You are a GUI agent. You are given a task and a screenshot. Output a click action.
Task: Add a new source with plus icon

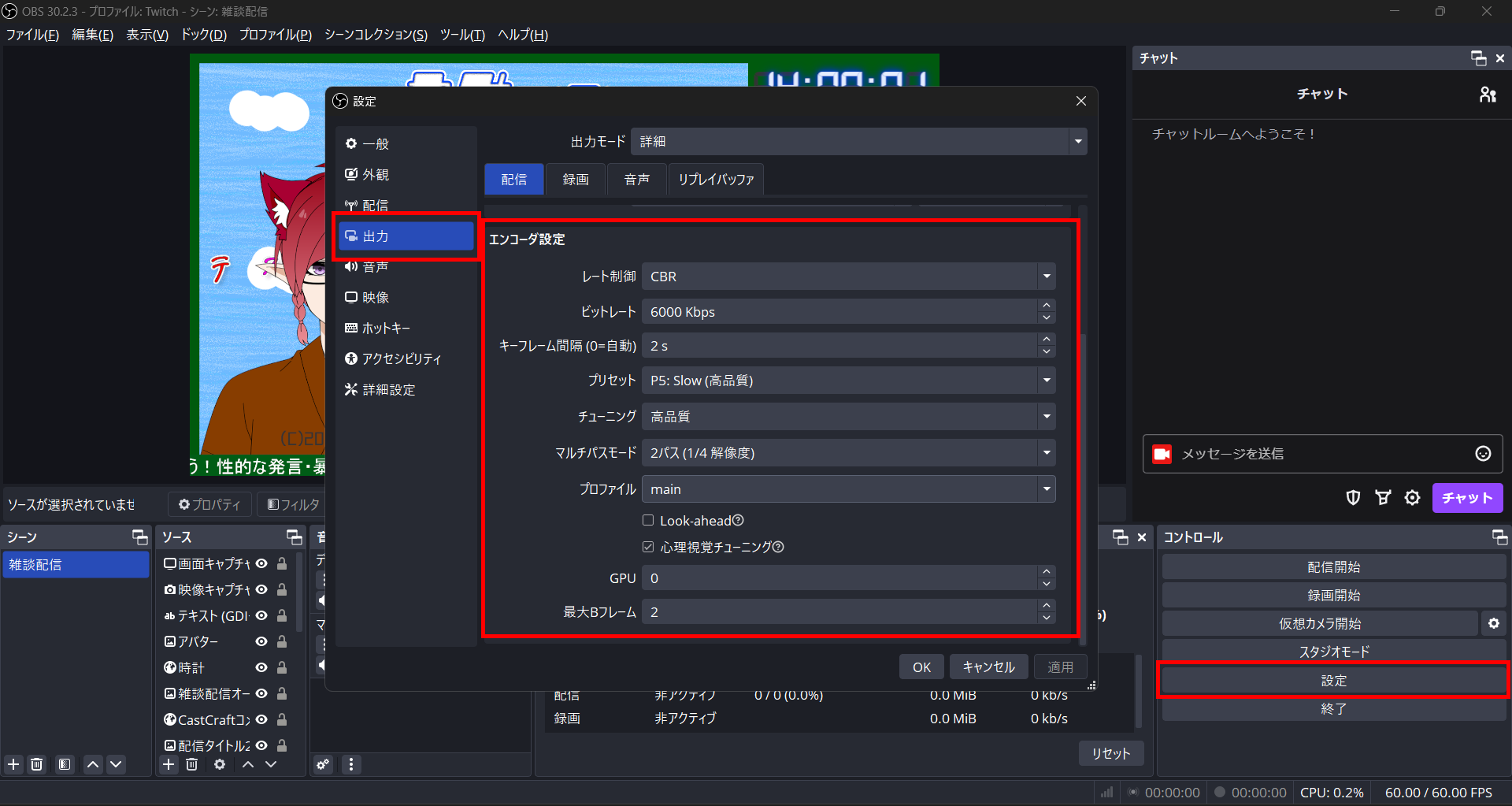coord(169,764)
